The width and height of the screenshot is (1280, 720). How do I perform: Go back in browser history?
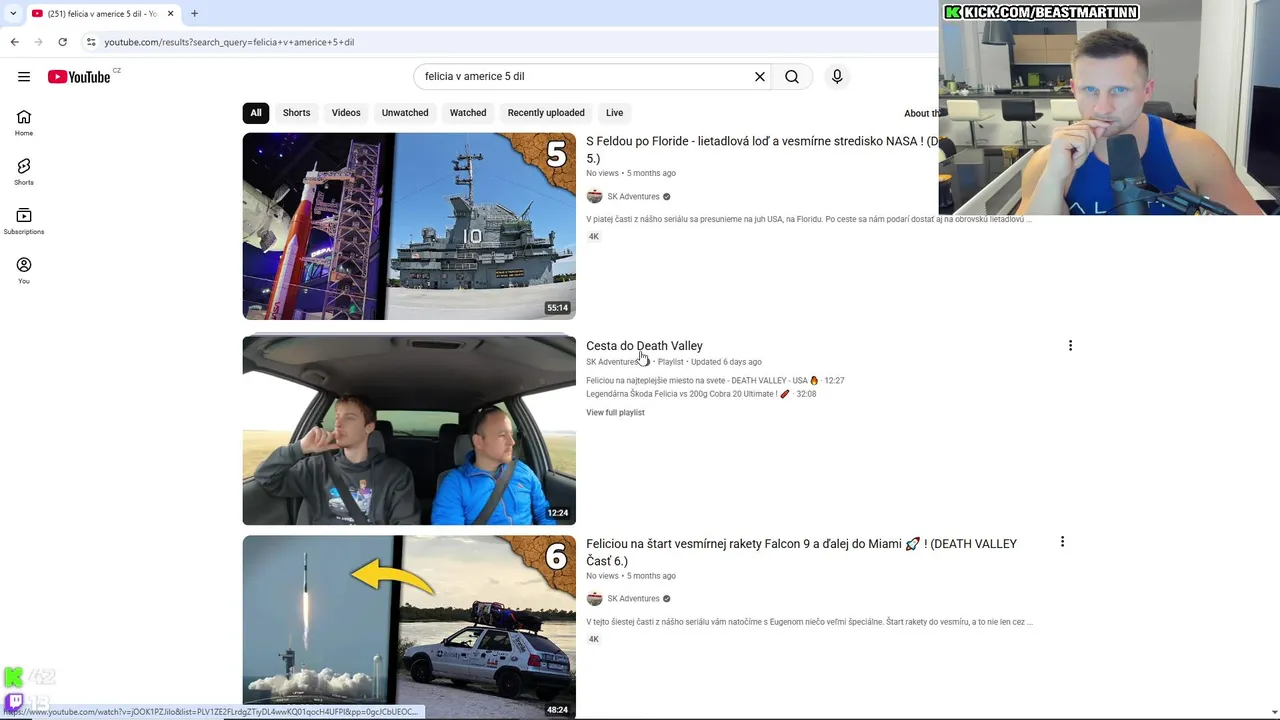[x=15, y=42]
